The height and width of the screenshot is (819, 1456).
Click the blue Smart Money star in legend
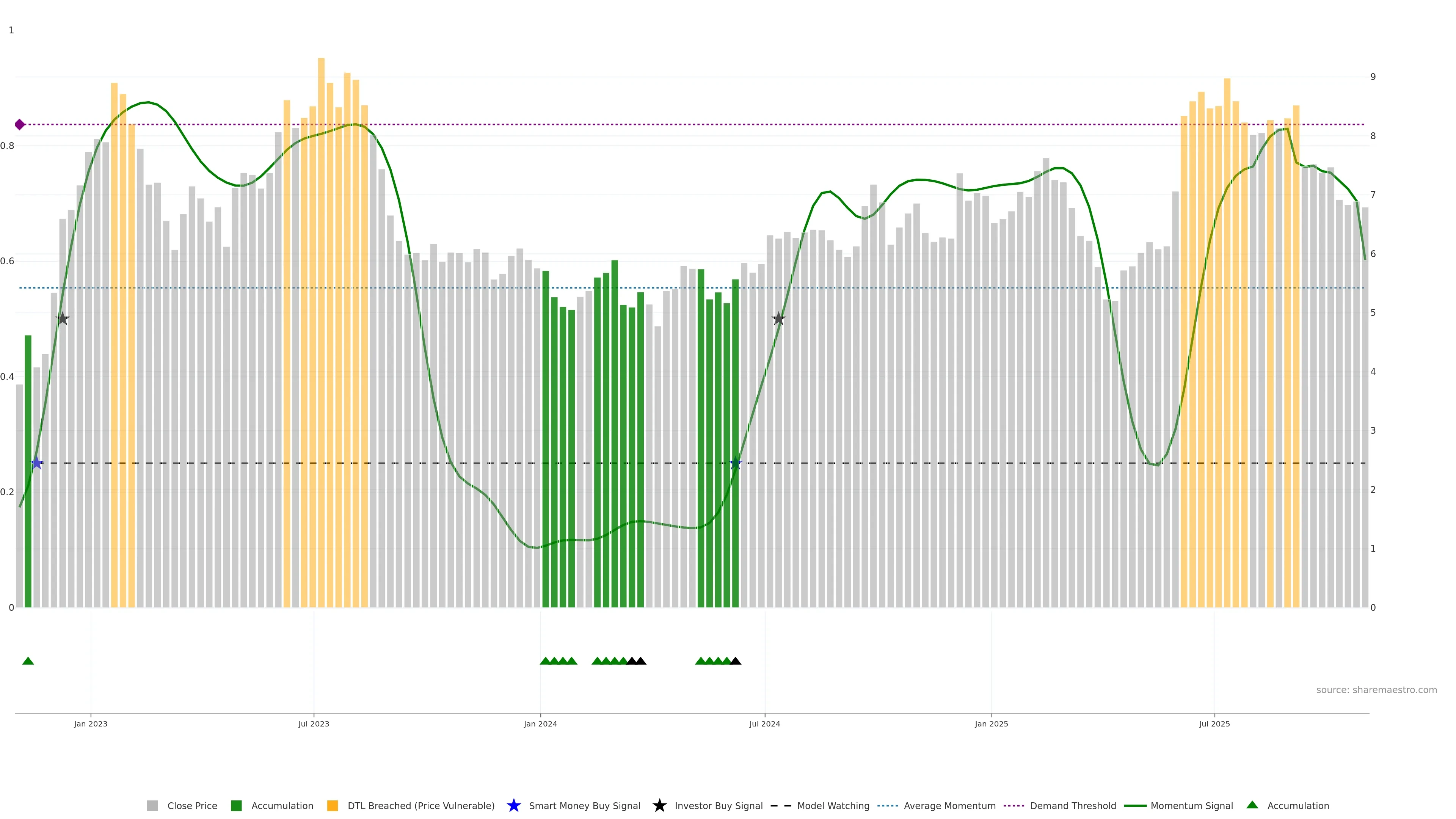[513, 805]
